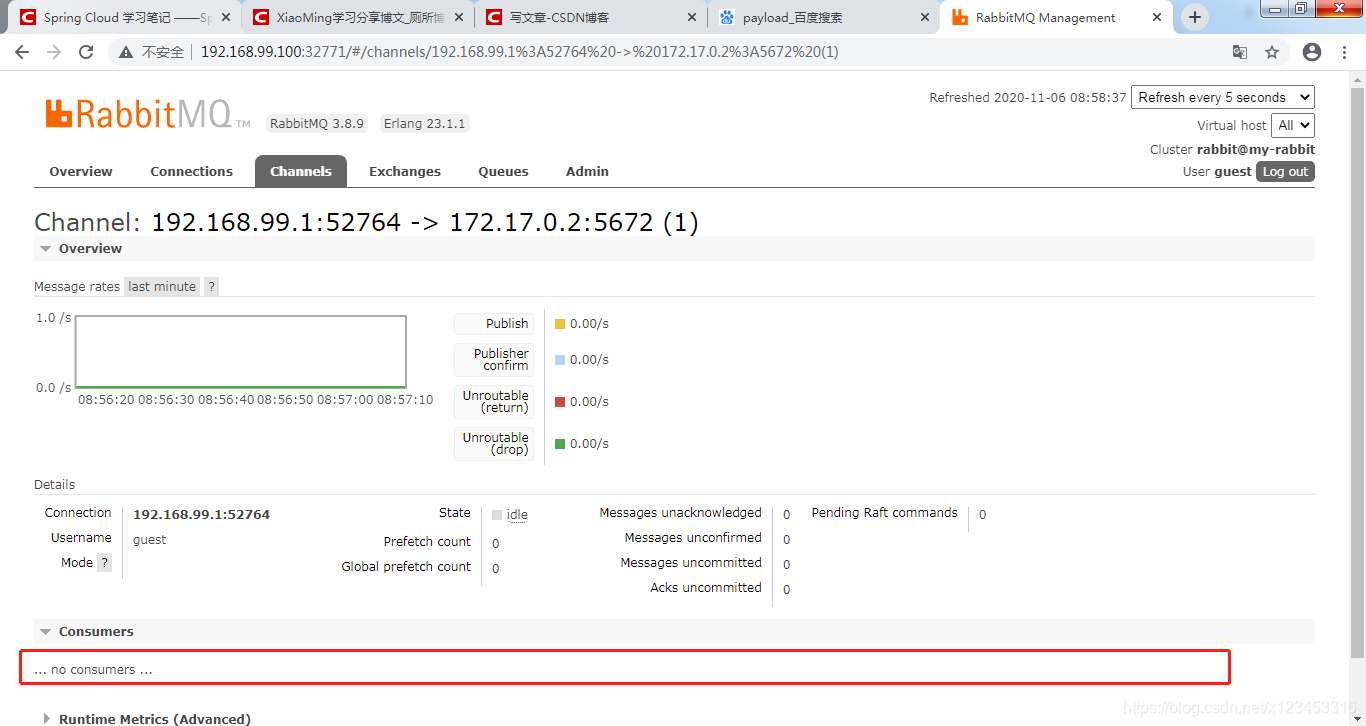Go back using the browser back arrow

click(x=22, y=52)
